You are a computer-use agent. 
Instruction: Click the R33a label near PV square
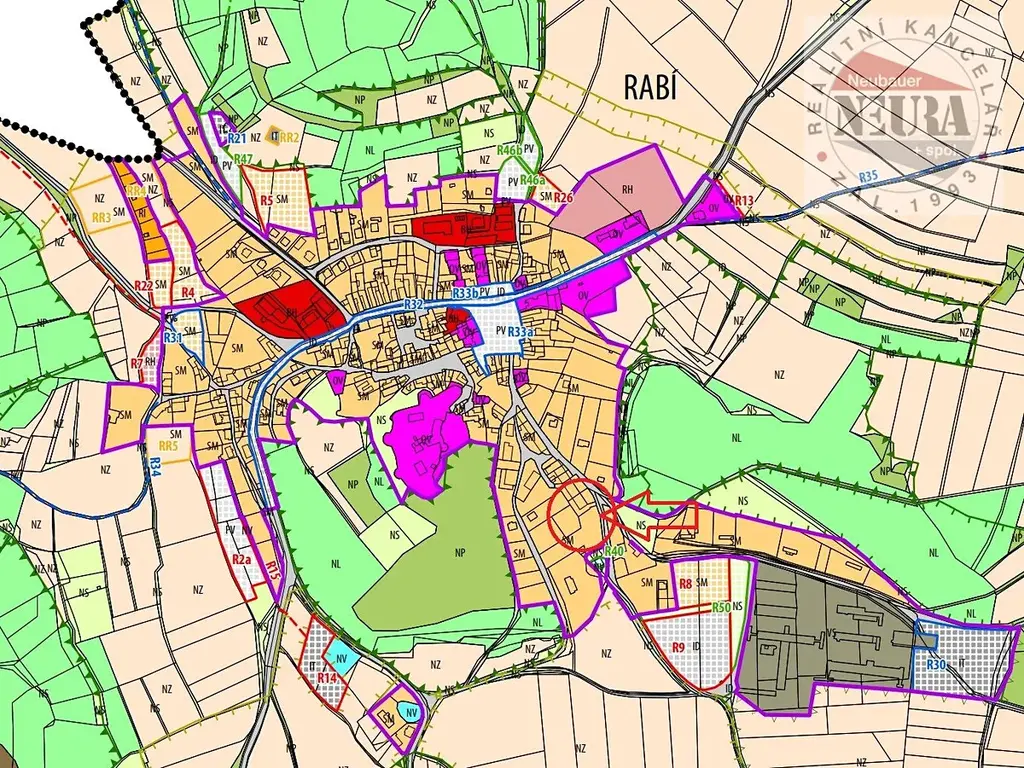coord(520,331)
